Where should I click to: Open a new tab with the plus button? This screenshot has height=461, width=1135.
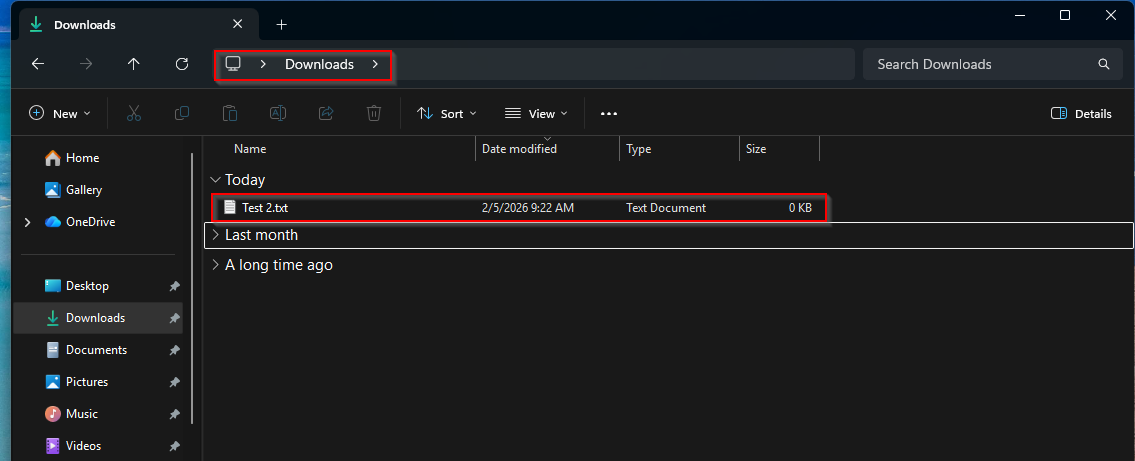(282, 25)
